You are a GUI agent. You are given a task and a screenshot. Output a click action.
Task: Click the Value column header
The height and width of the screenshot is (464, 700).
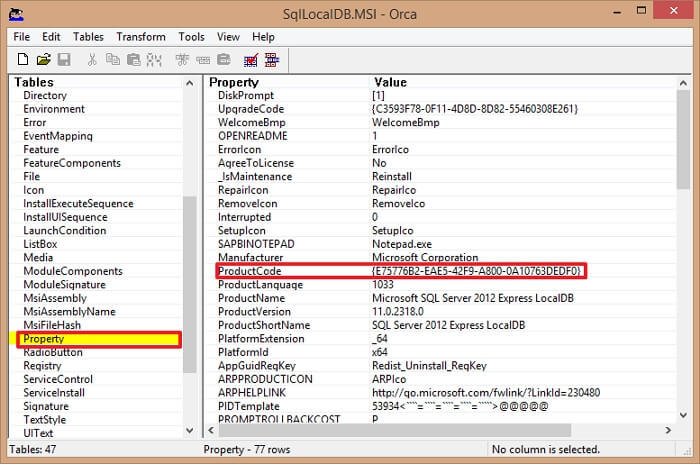[x=390, y=82]
